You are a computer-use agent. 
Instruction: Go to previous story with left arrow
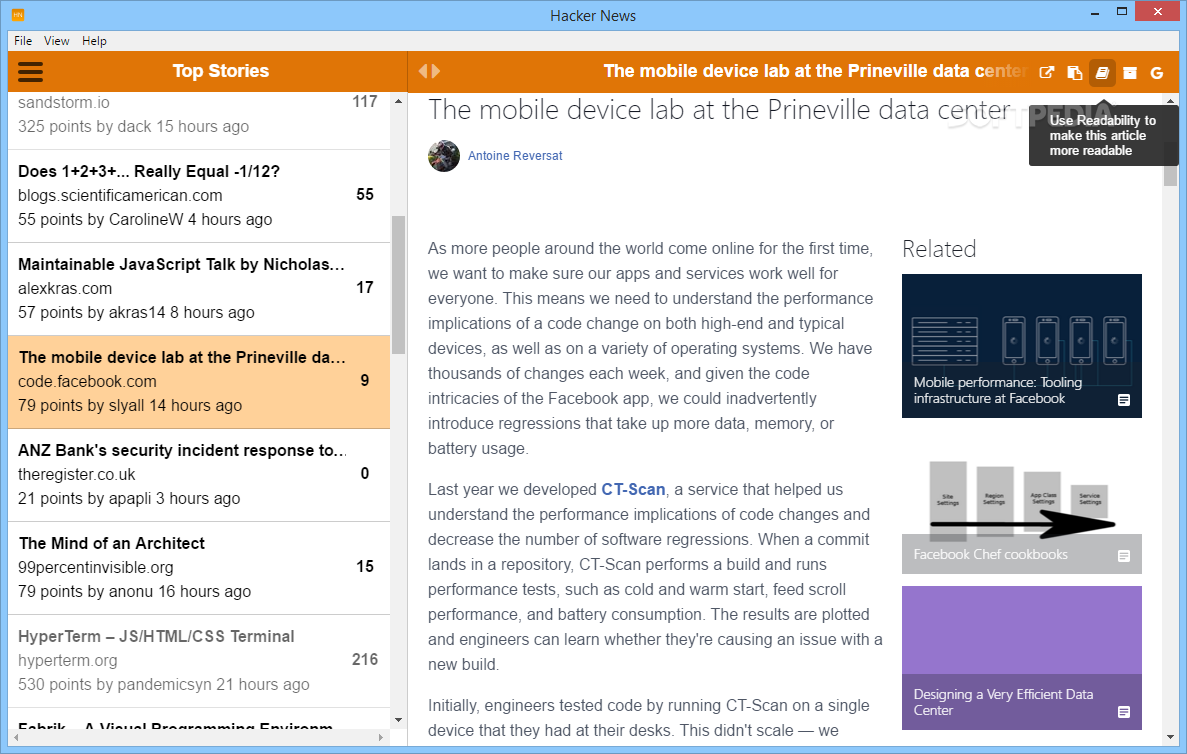click(423, 71)
